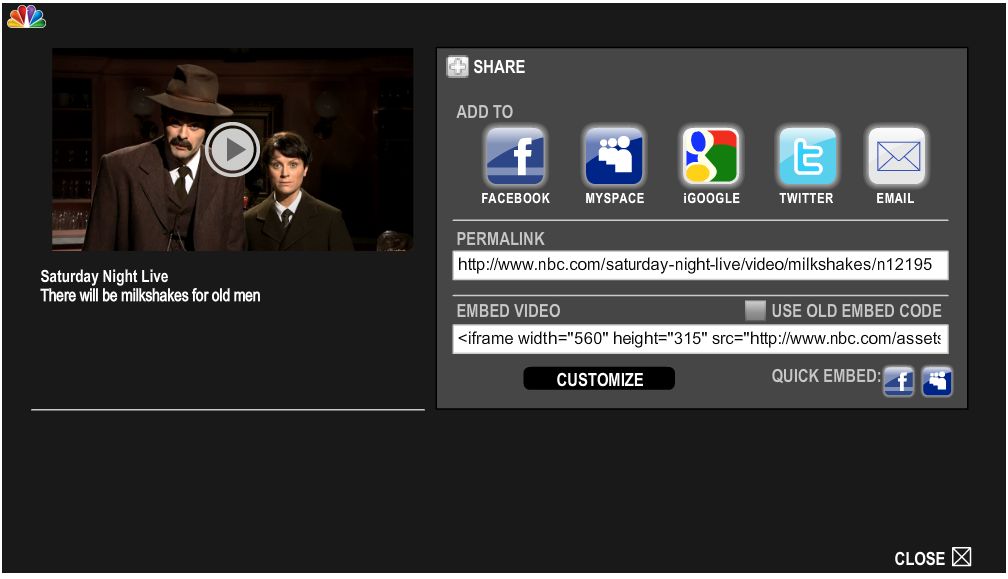The width and height of the screenshot is (1008, 579).
Task: Share the video on Twitter
Action: [x=806, y=155]
